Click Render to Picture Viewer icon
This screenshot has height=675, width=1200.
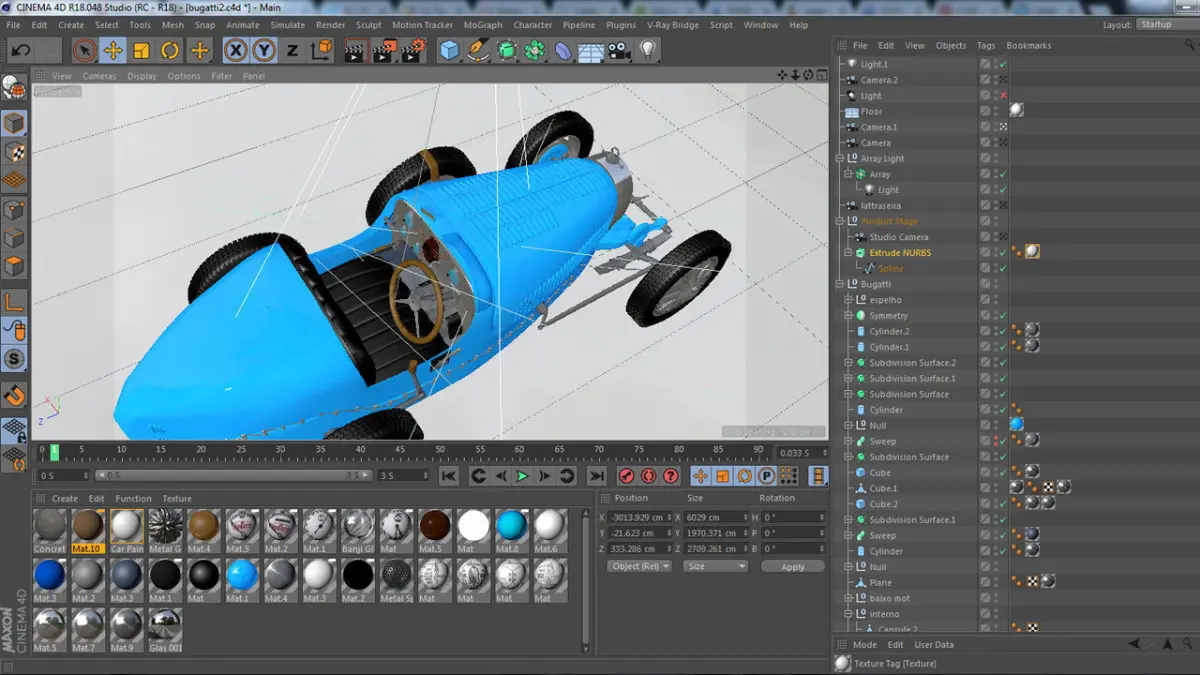pyautogui.click(x=384, y=49)
